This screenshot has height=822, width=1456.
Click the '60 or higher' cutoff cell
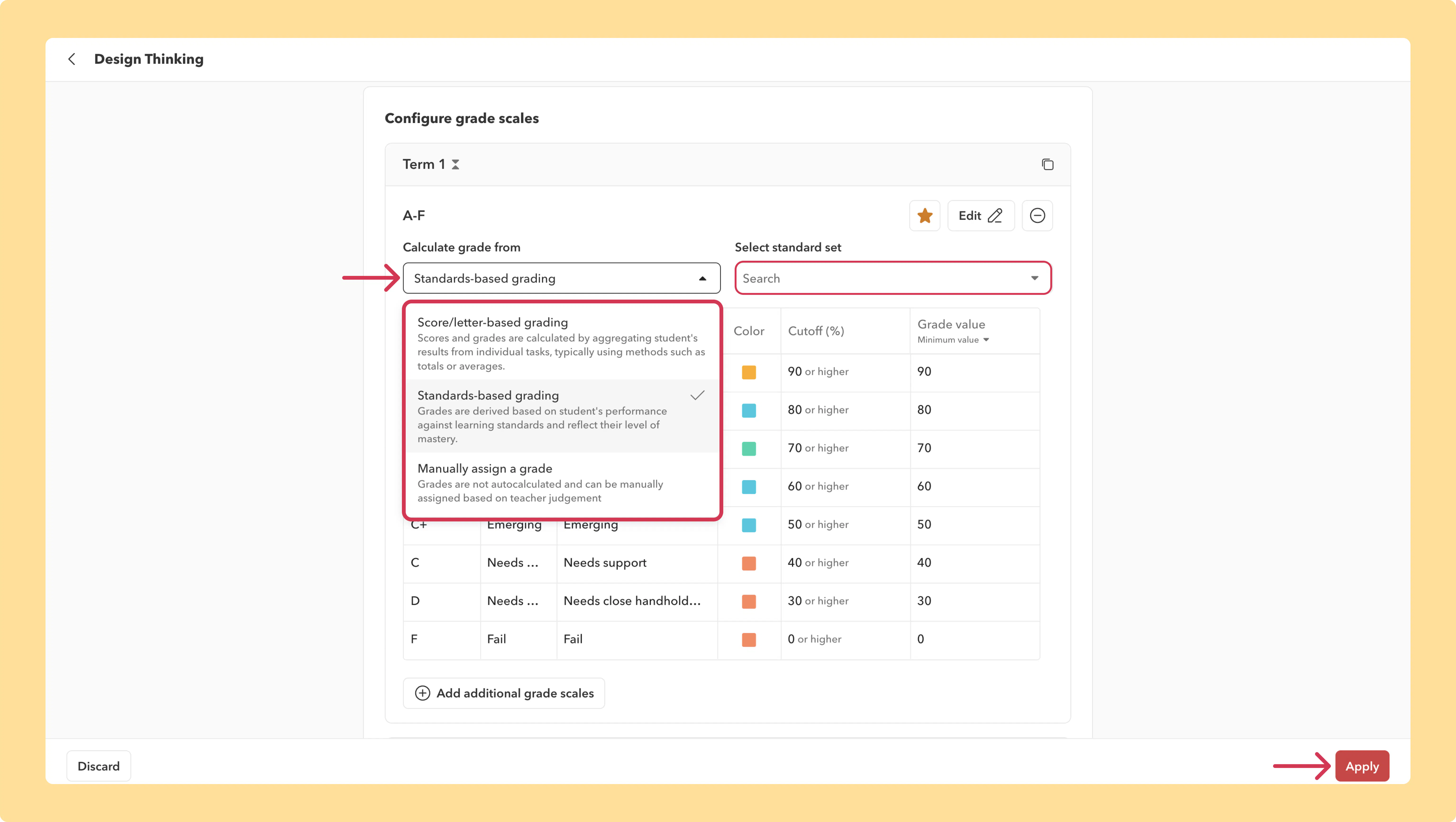coord(846,487)
